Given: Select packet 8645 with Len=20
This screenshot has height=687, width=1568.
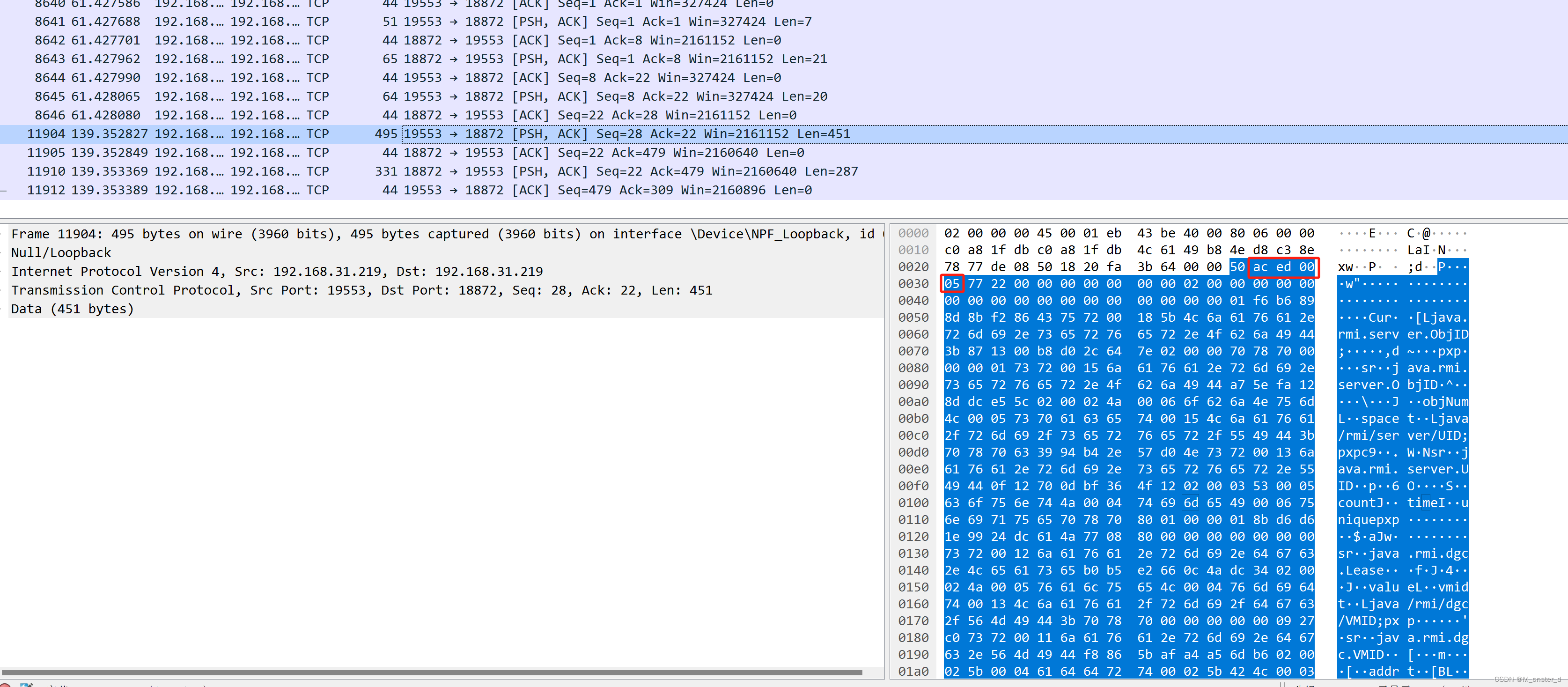Looking at the screenshot, I should 784,97.
